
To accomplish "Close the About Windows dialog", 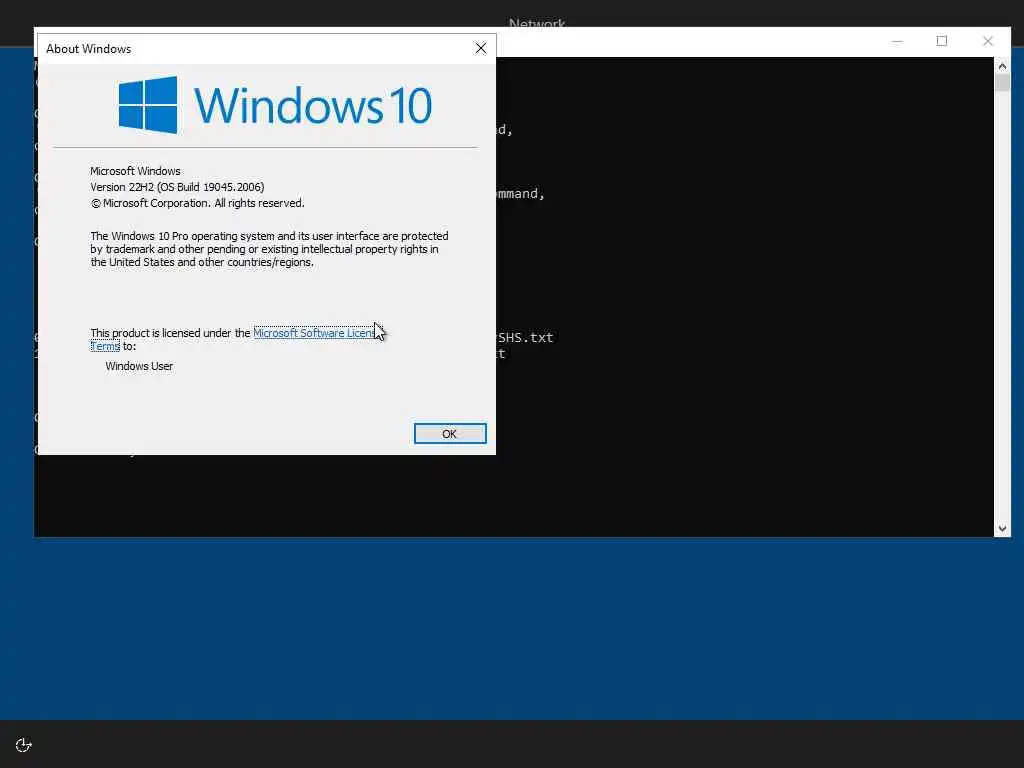I will click(x=481, y=48).
